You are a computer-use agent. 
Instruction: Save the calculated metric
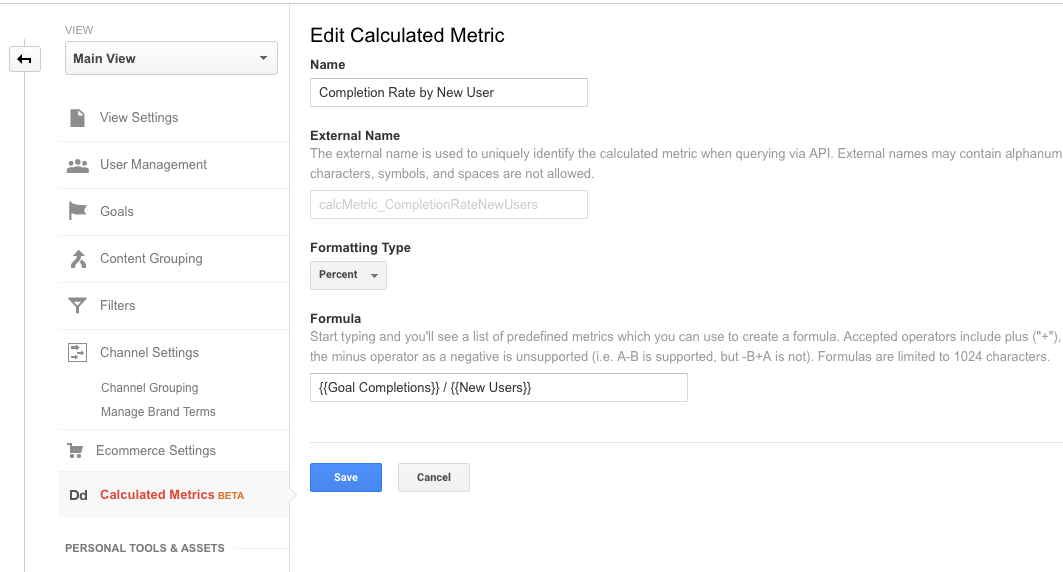tap(346, 477)
